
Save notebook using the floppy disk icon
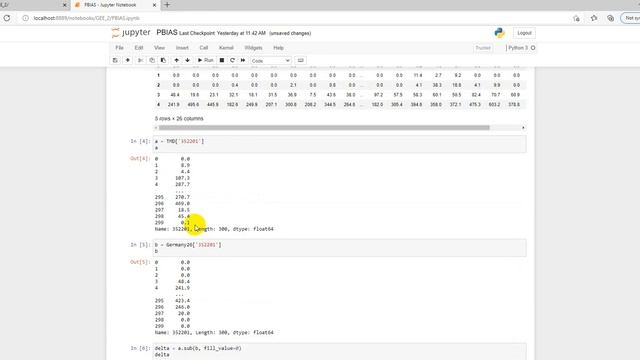coord(115,60)
